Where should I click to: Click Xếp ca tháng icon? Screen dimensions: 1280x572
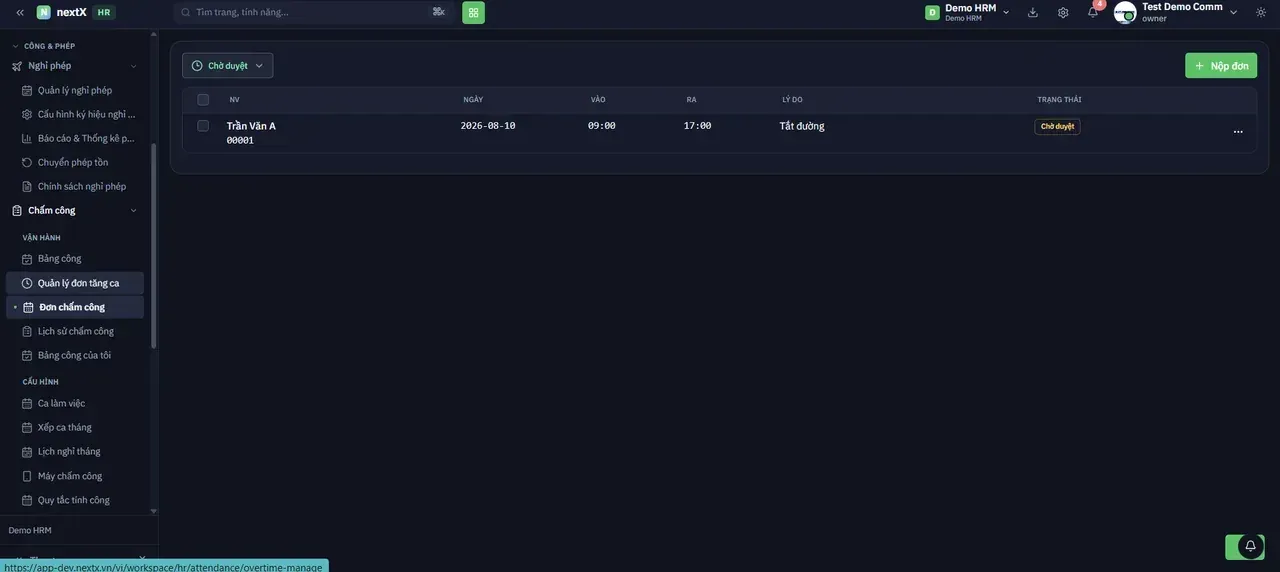(x=27, y=427)
